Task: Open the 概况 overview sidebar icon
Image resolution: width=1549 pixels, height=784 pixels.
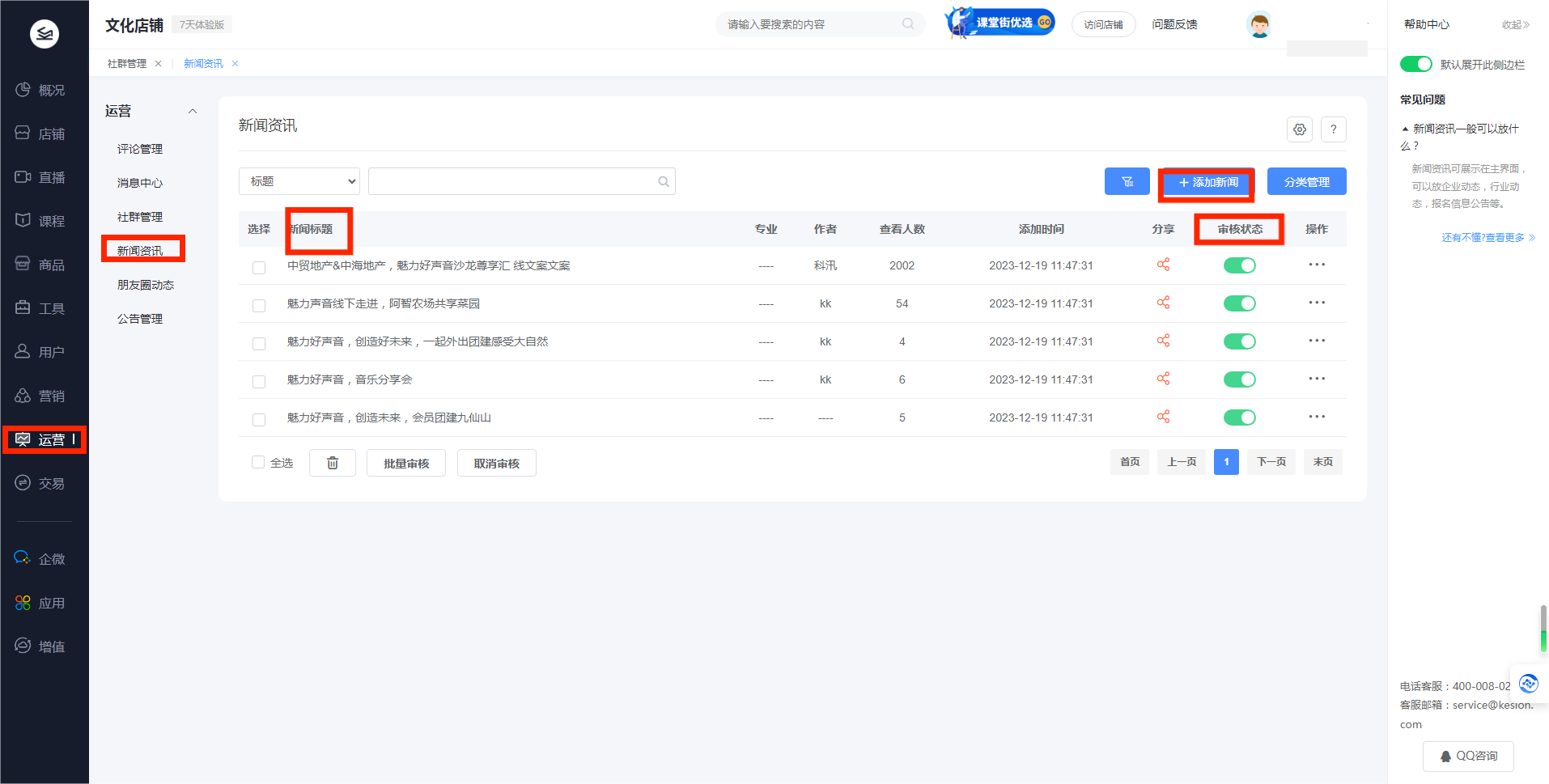Action: click(23, 90)
